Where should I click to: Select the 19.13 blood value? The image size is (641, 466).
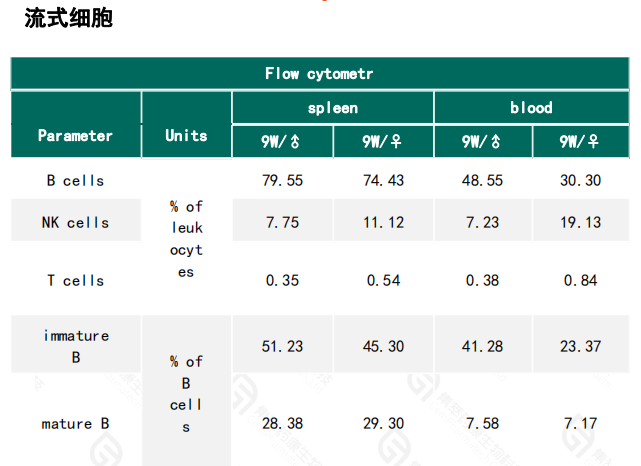(x=581, y=223)
